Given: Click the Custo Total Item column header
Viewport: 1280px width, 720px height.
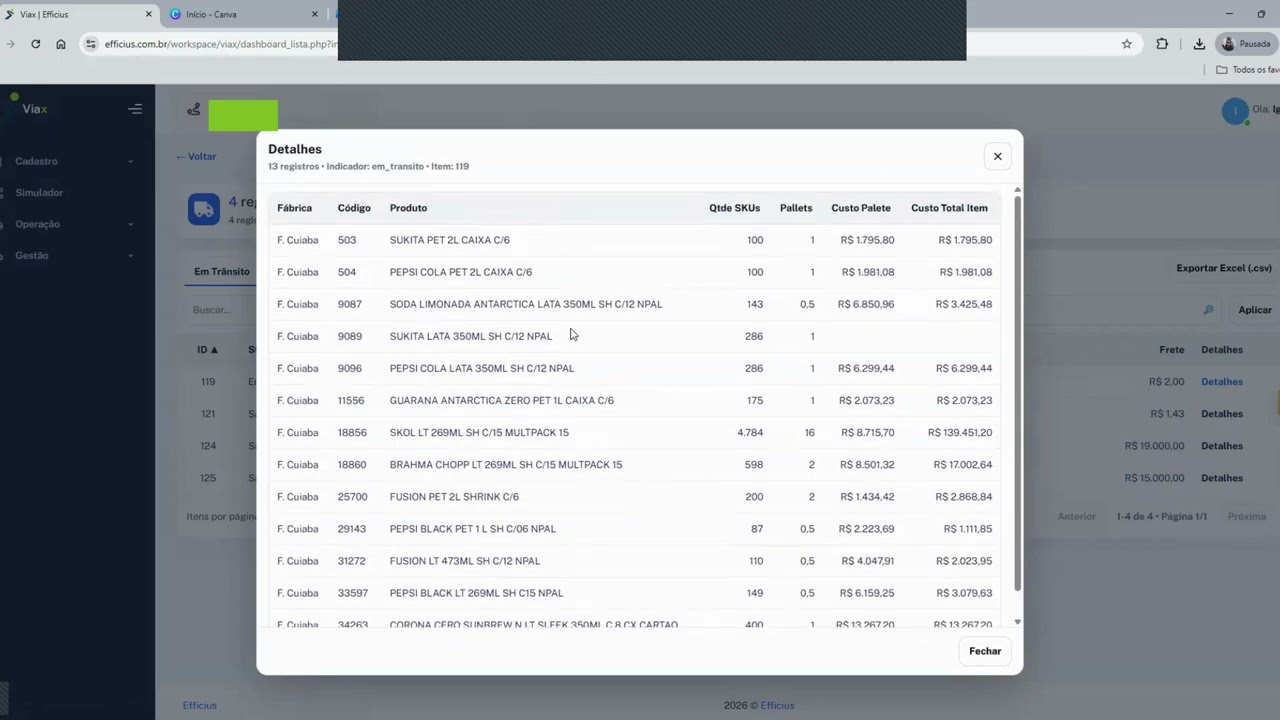Looking at the screenshot, I should tap(949, 208).
